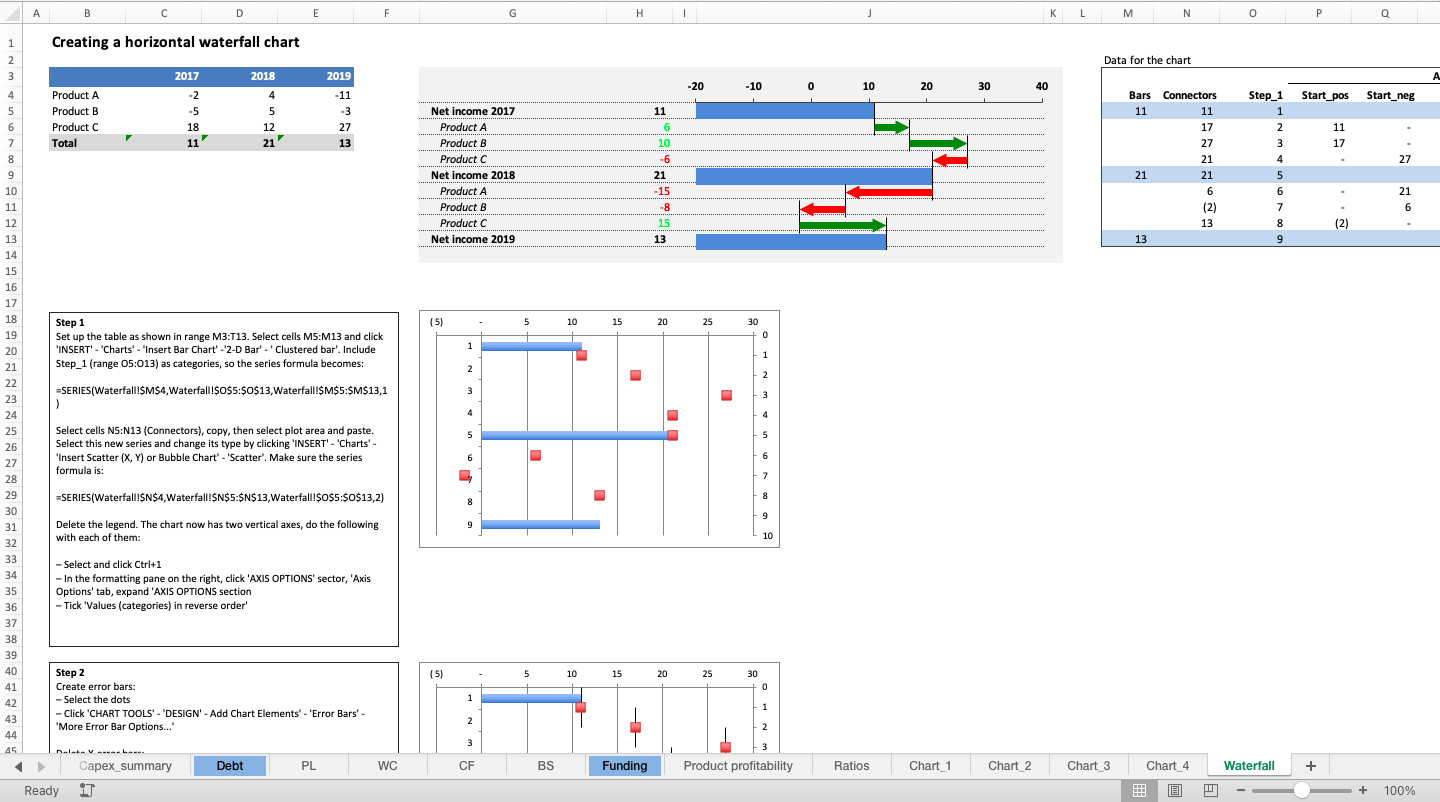Select column G header
Screen dimensions: 1440x802
[x=513, y=13]
